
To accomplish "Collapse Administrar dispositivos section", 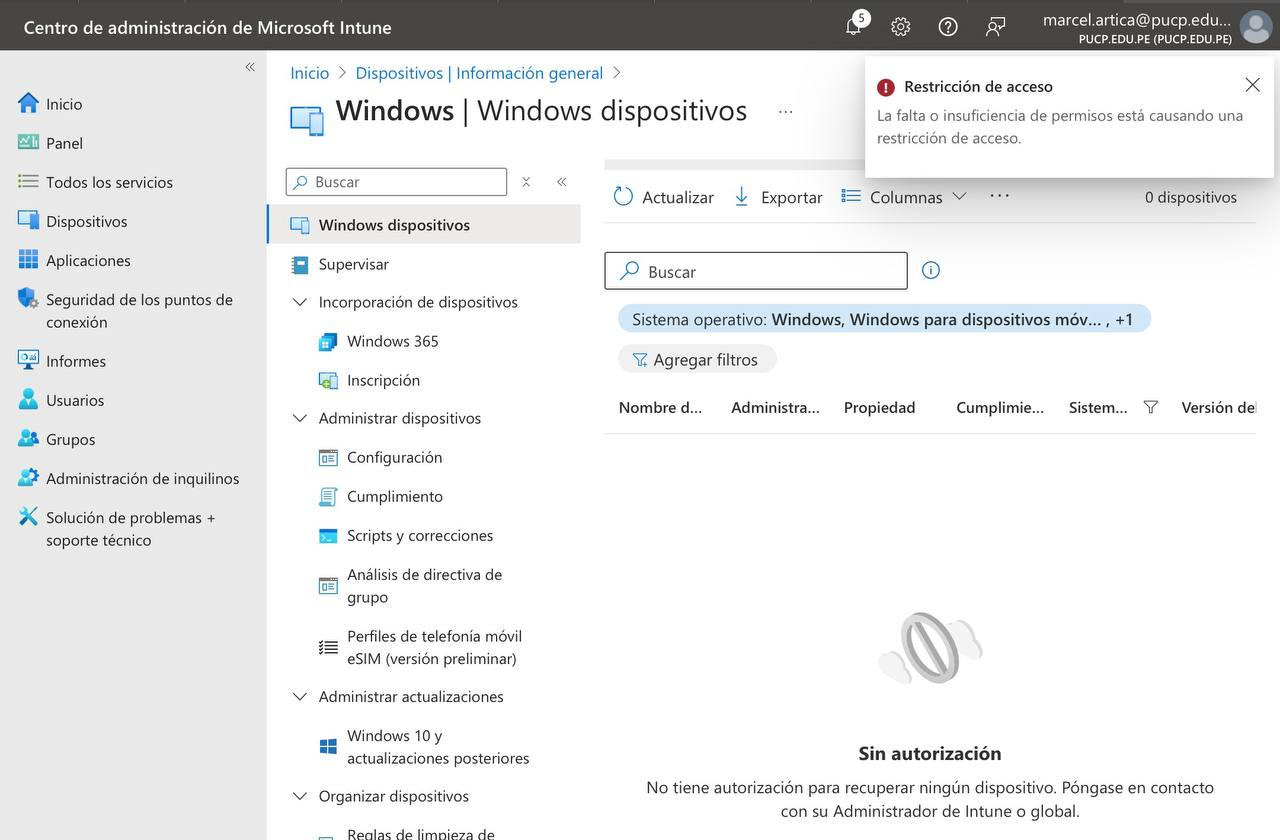I will tap(299, 418).
